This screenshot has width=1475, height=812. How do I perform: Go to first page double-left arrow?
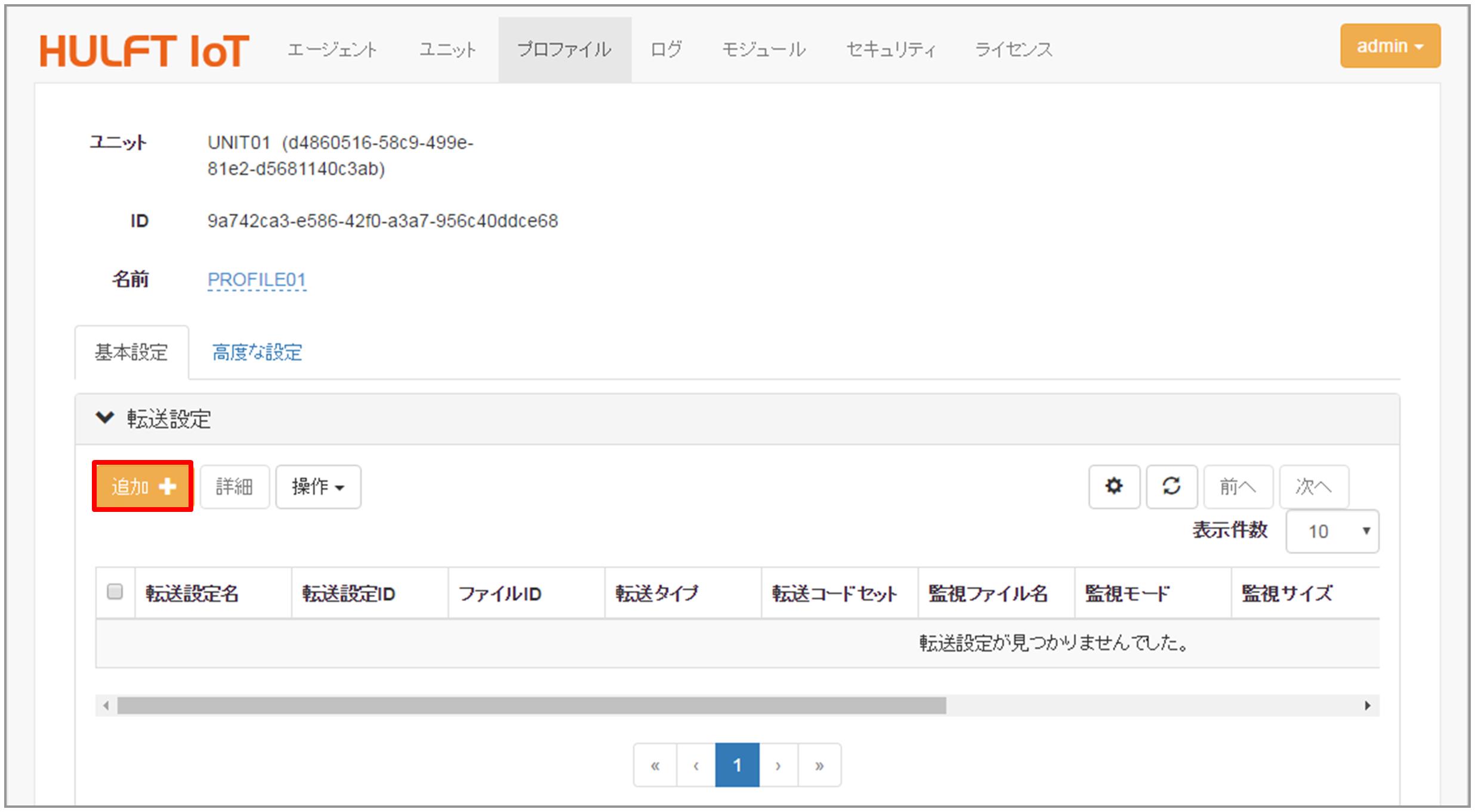coord(655,765)
